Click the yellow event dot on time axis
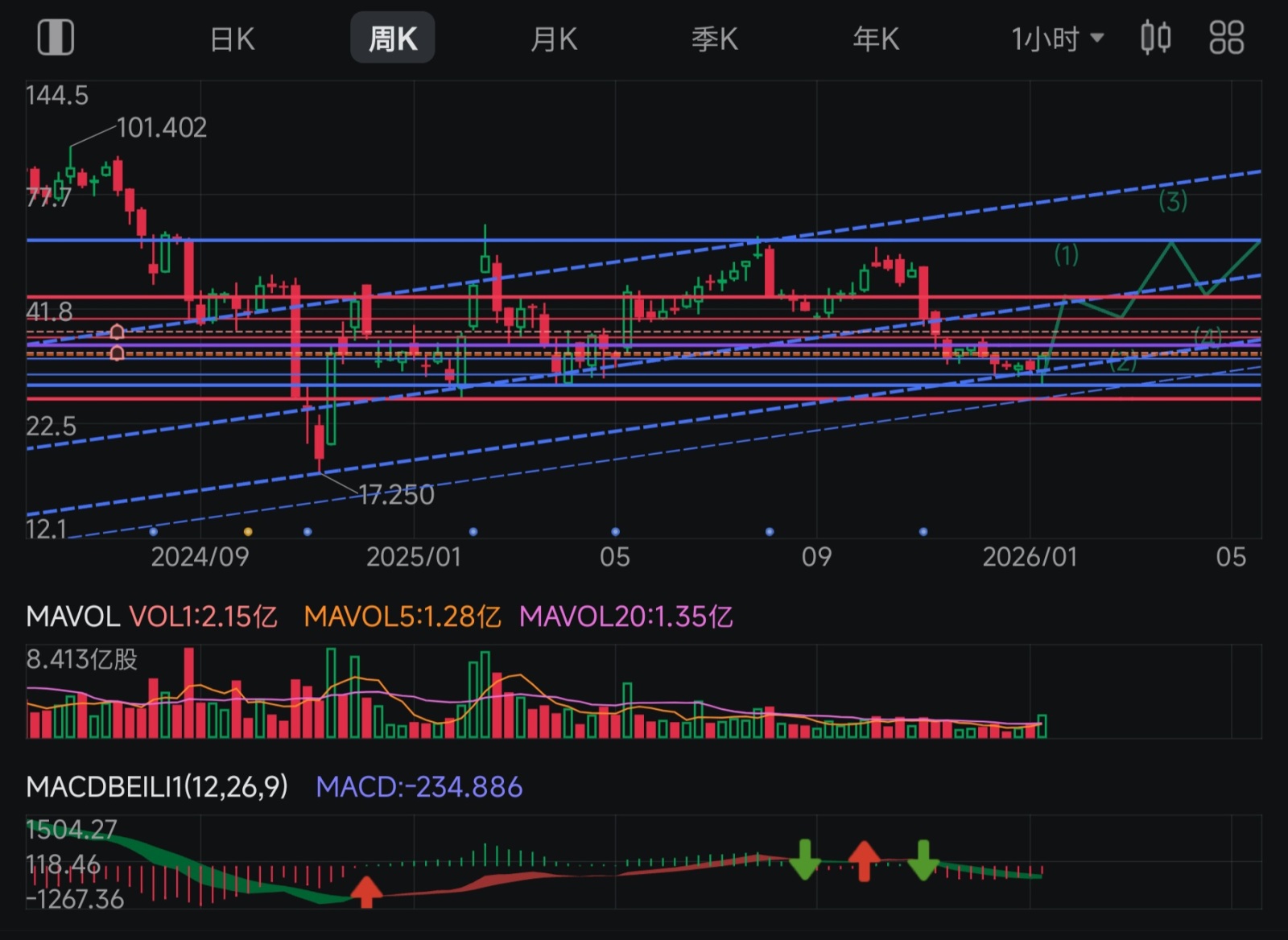The width and height of the screenshot is (1288, 940). 248,532
